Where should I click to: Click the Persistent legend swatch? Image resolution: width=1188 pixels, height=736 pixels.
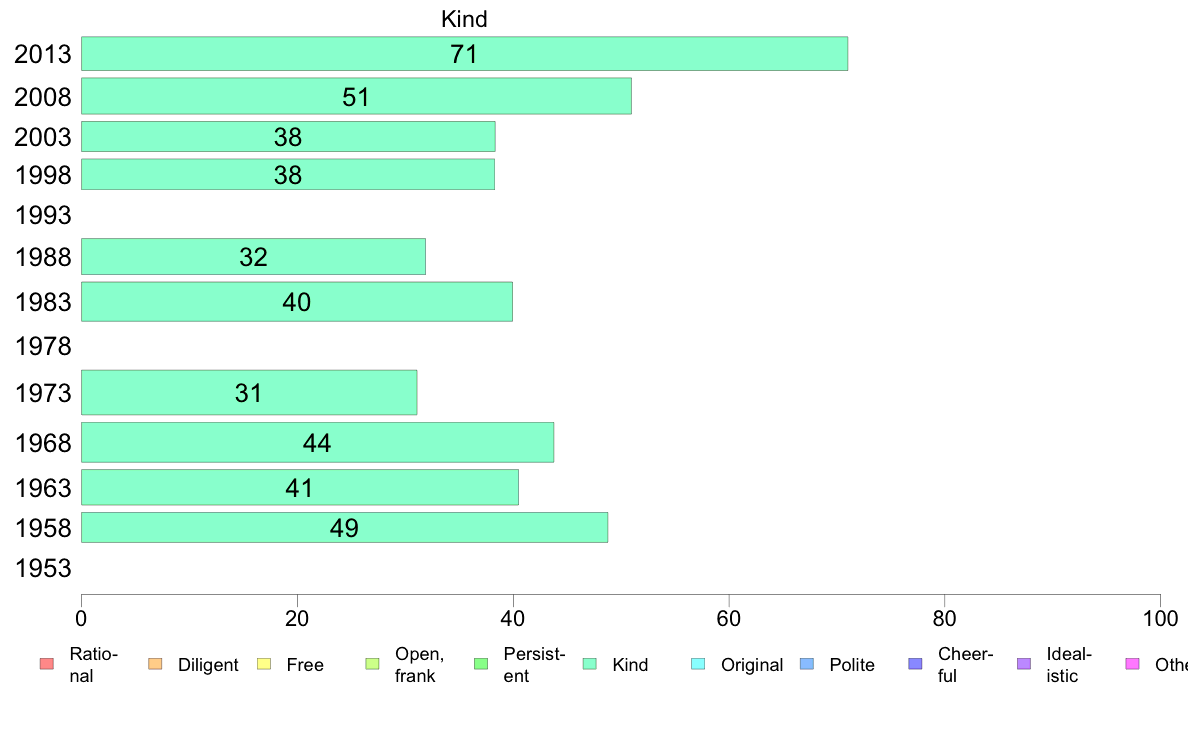click(x=480, y=664)
